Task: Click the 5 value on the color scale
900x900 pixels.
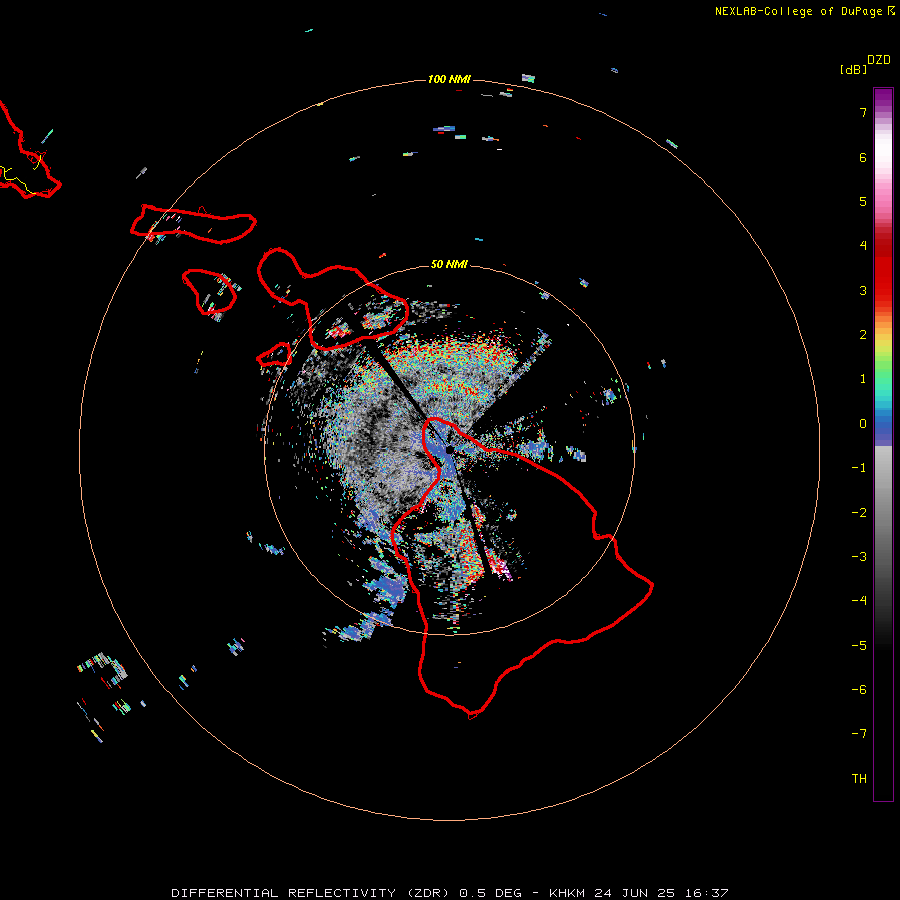Action: point(863,201)
